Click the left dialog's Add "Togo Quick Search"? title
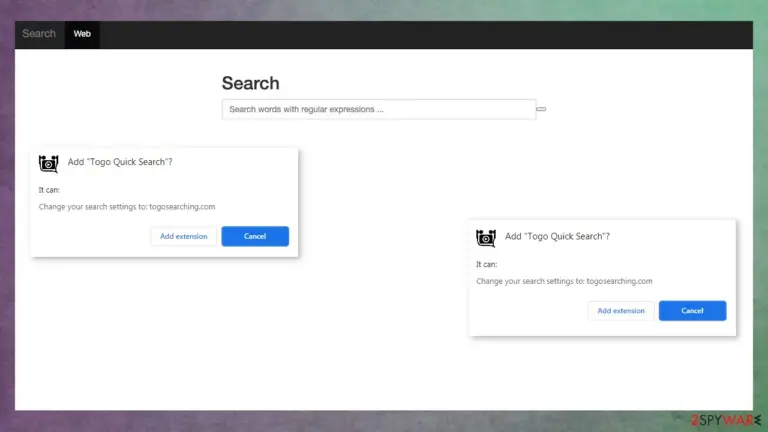The height and width of the screenshot is (432, 768). click(120, 162)
